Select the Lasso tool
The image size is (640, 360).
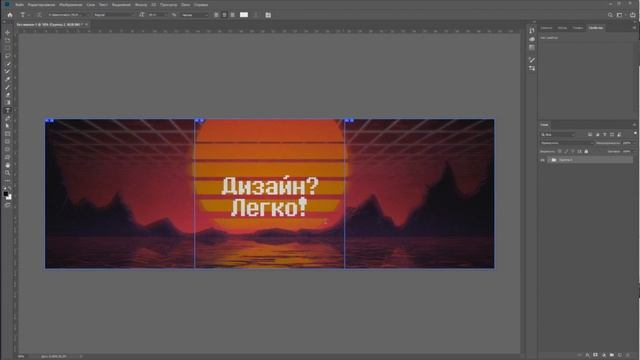(x=7, y=56)
